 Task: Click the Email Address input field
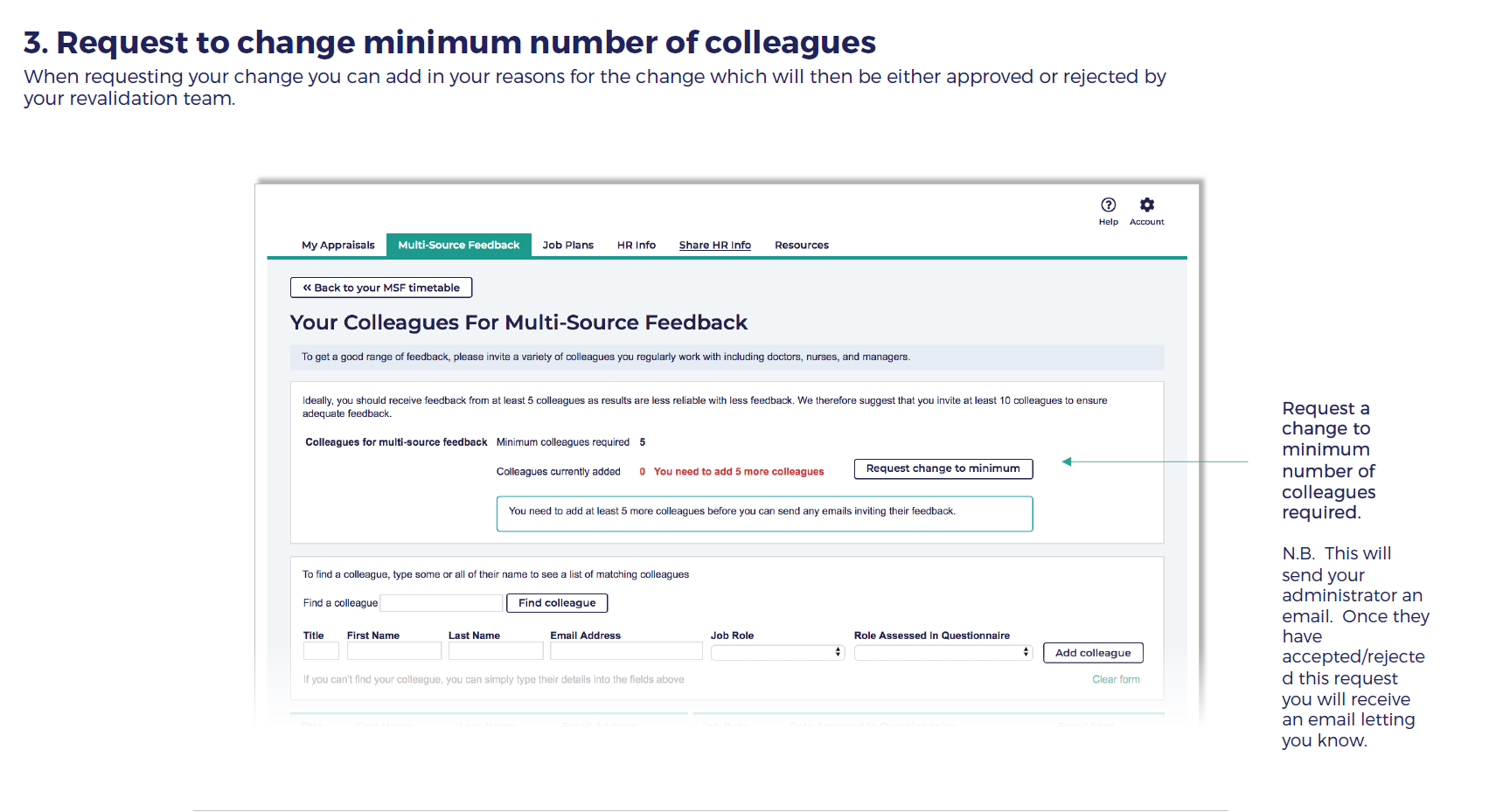(625, 652)
